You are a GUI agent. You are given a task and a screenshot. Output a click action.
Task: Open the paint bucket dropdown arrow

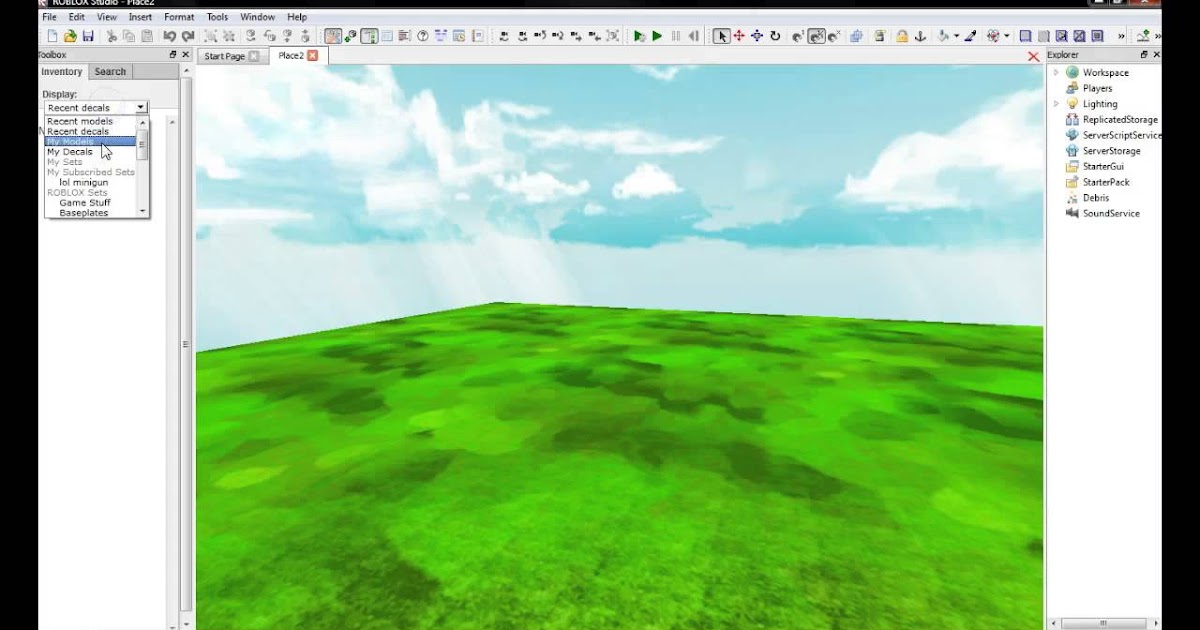tap(956, 36)
